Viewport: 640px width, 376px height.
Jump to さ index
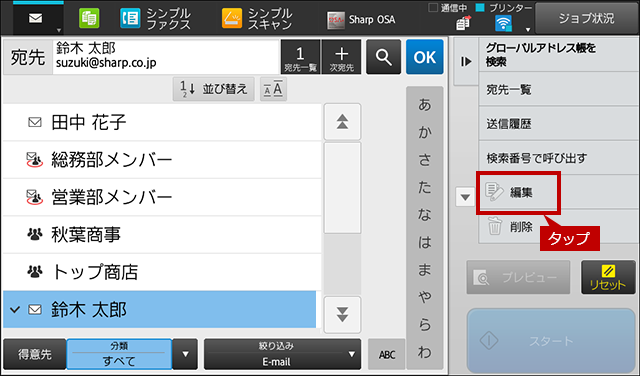tap(424, 160)
